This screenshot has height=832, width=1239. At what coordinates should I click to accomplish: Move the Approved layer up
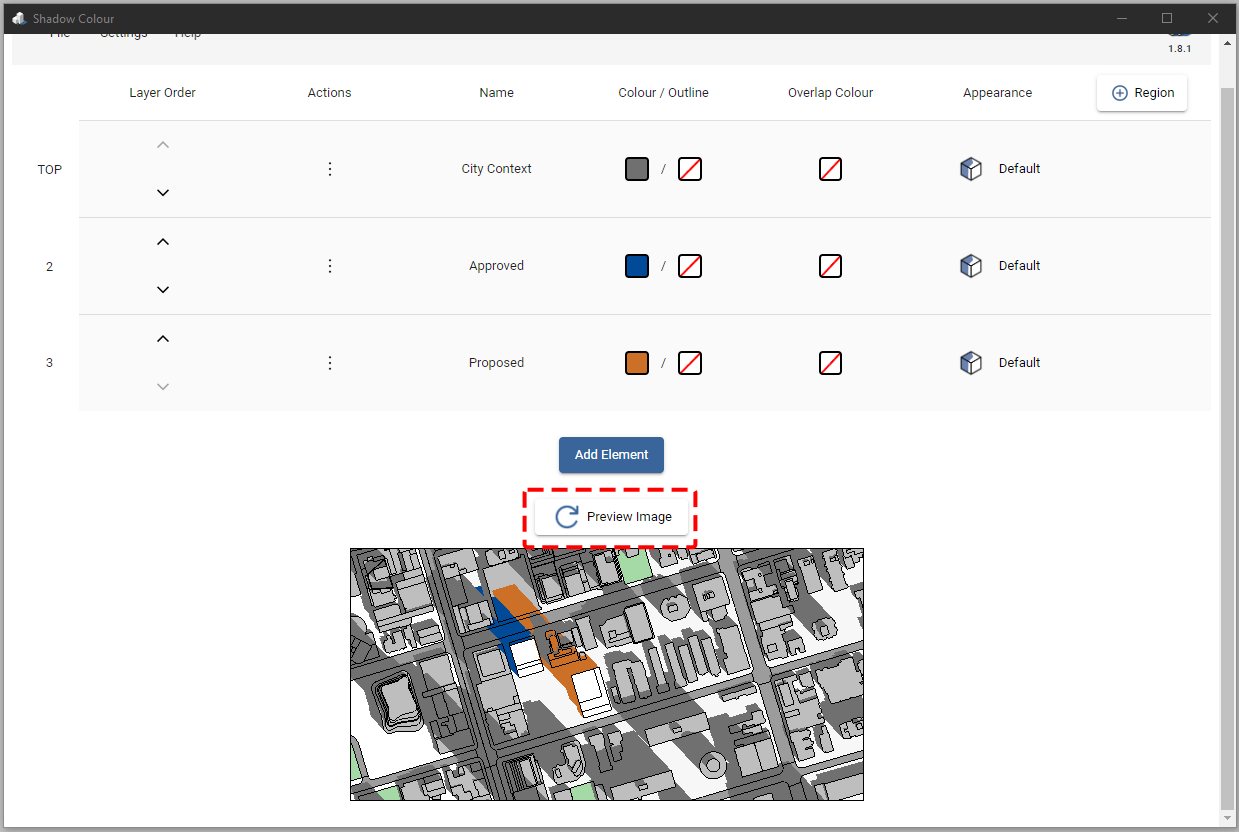(162, 241)
